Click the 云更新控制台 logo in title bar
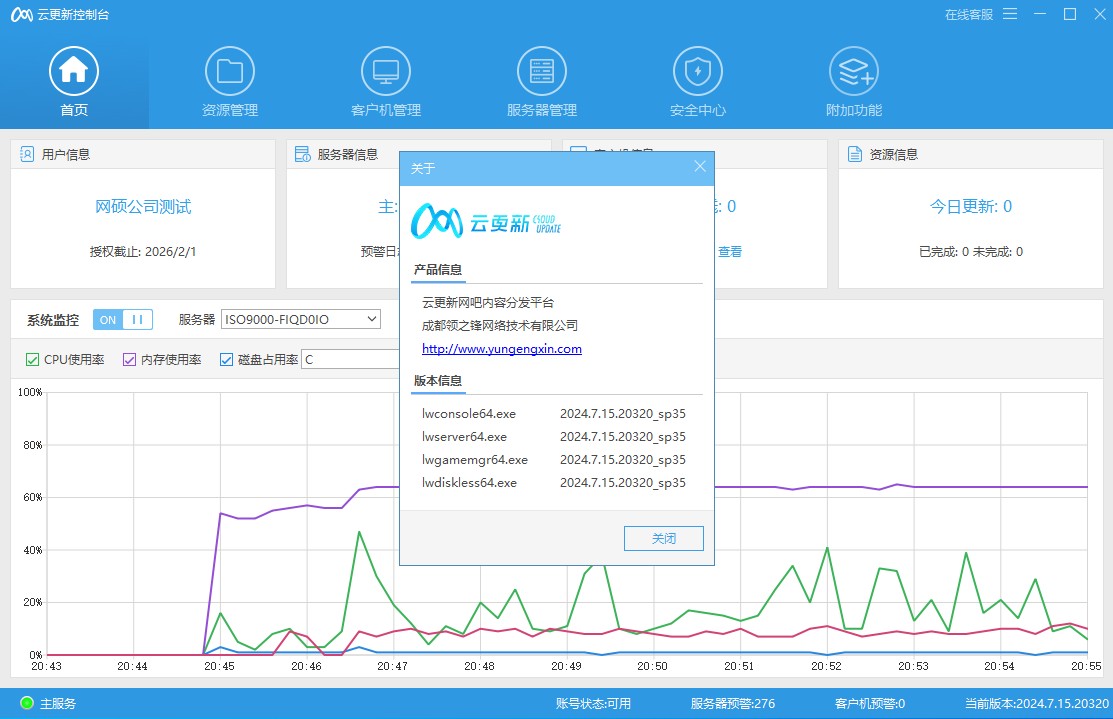This screenshot has width=1113, height=719. (x=22, y=15)
